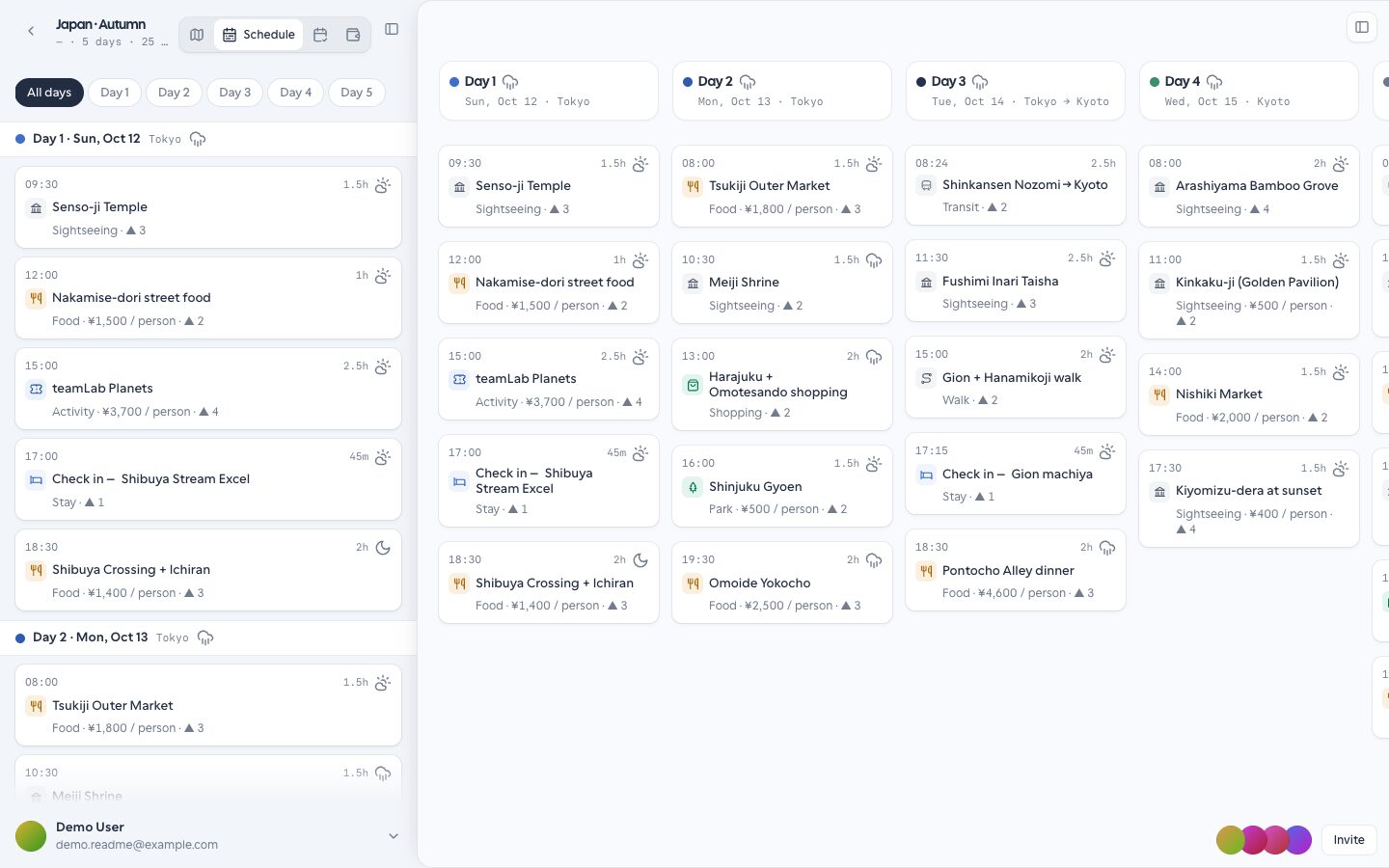Image resolution: width=1389 pixels, height=868 pixels.
Task: Click the sidebar 'Day 2 · Mon, Oct 13' heading
Action: point(90,637)
